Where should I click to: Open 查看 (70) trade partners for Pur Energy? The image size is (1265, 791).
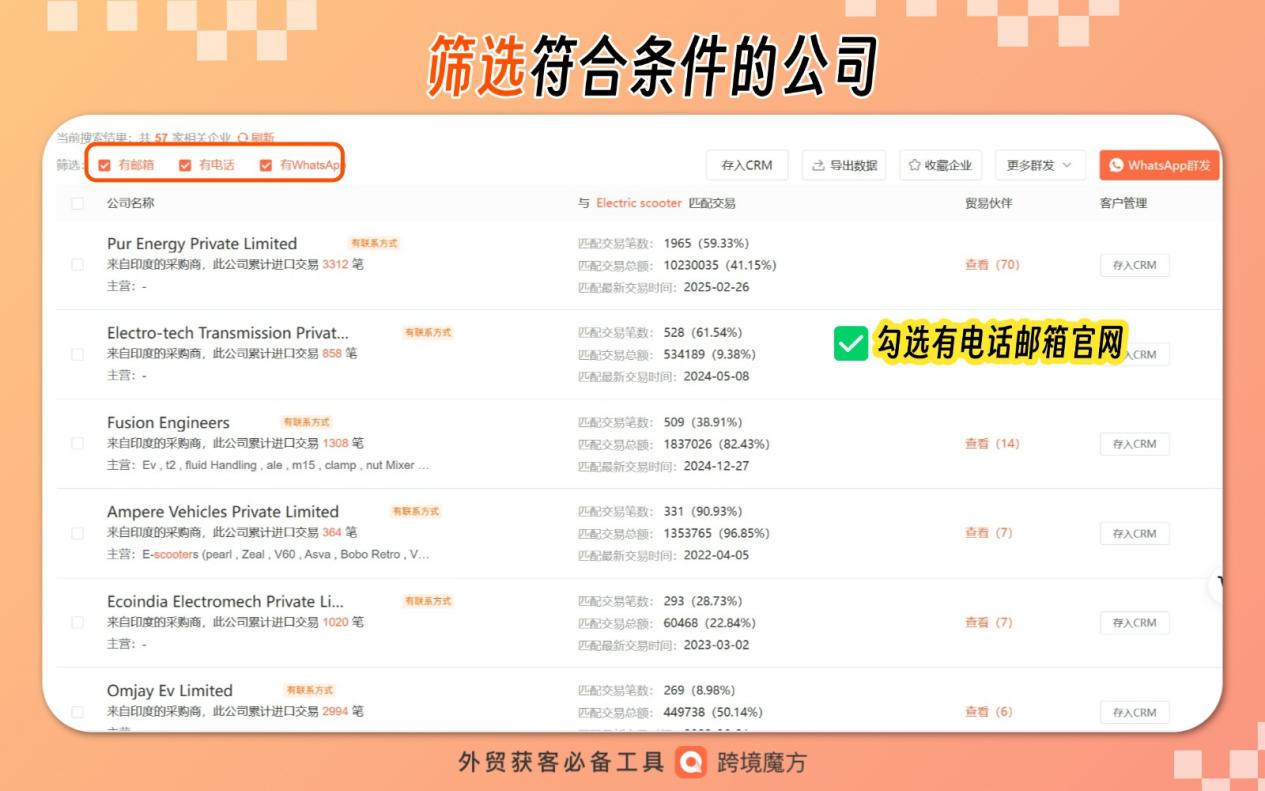tap(992, 265)
